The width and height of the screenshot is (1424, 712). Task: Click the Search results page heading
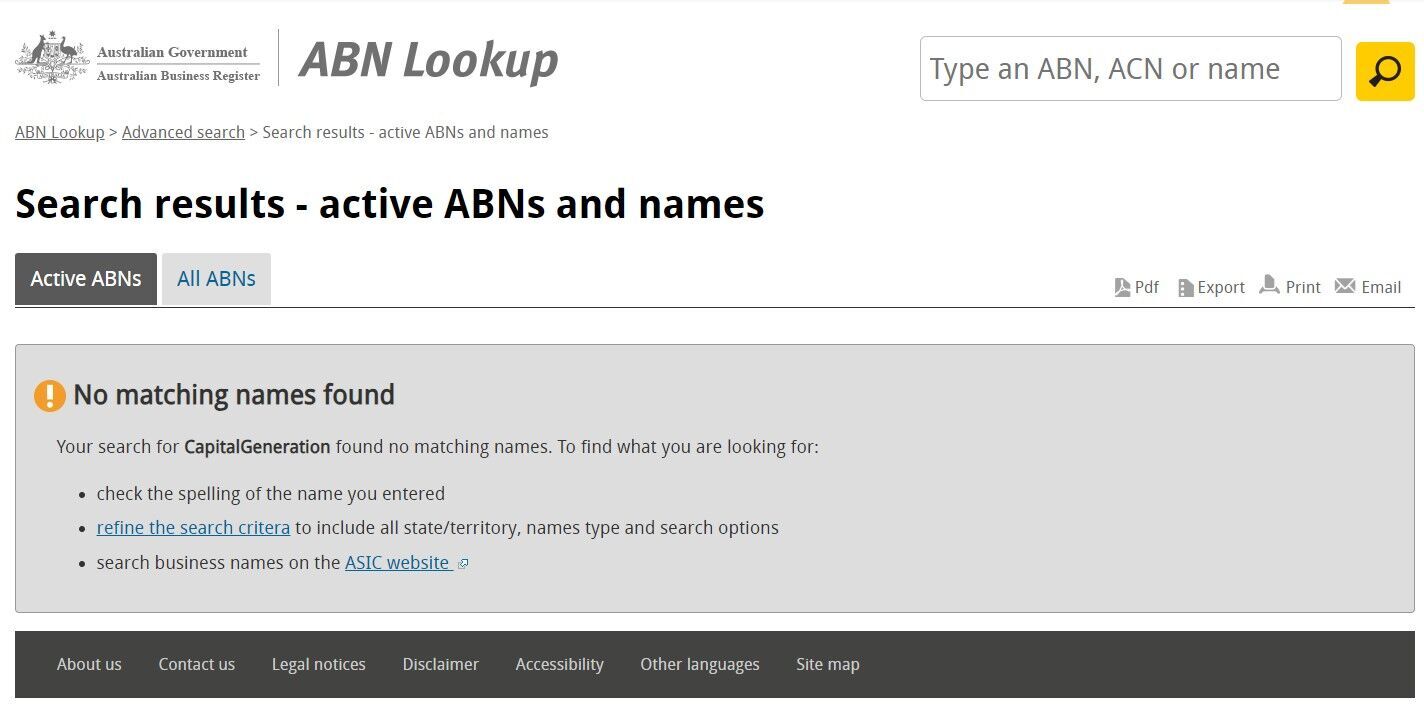(390, 204)
